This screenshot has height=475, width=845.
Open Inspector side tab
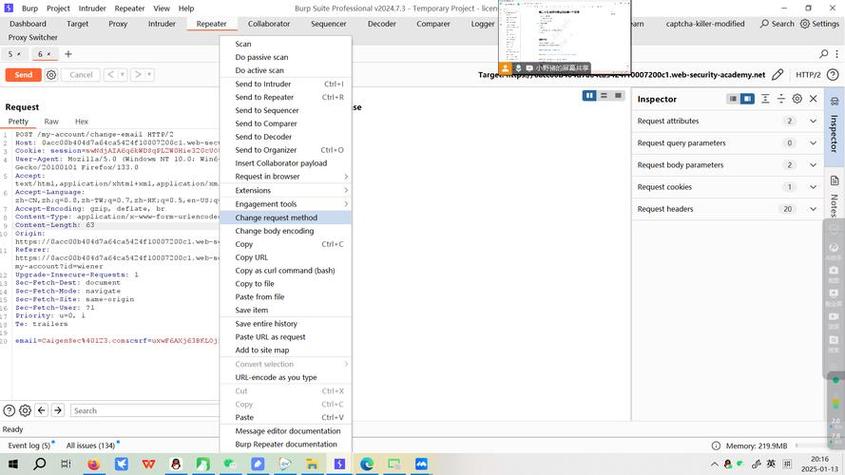[834, 127]
